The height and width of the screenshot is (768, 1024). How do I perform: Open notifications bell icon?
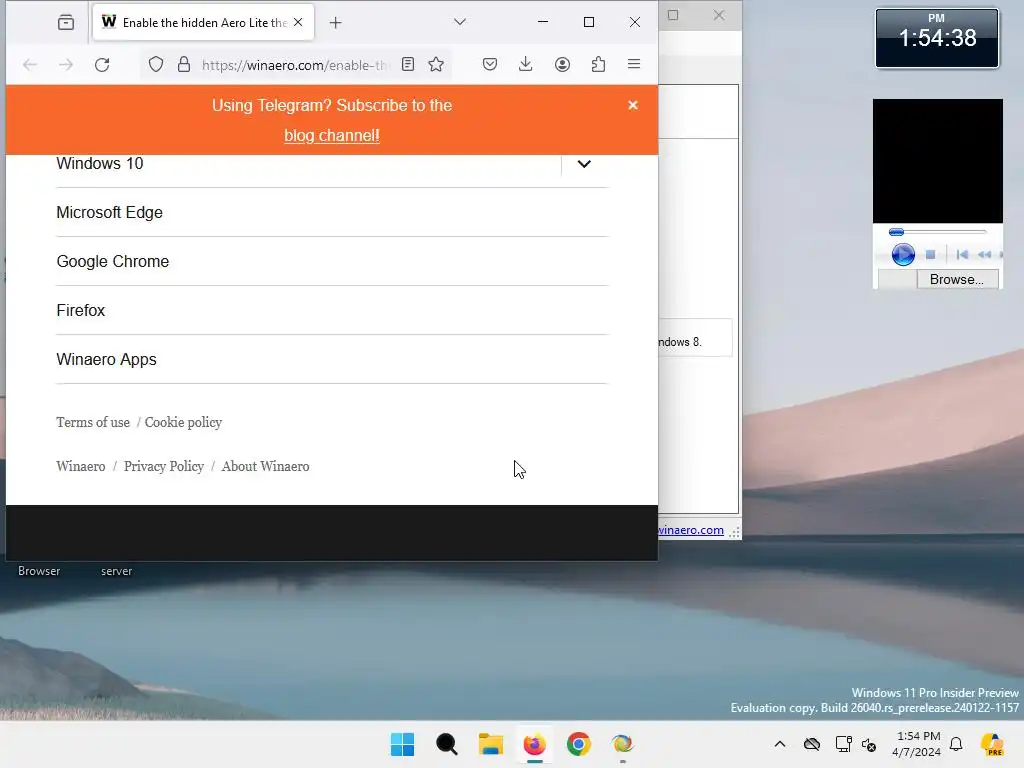956,744
